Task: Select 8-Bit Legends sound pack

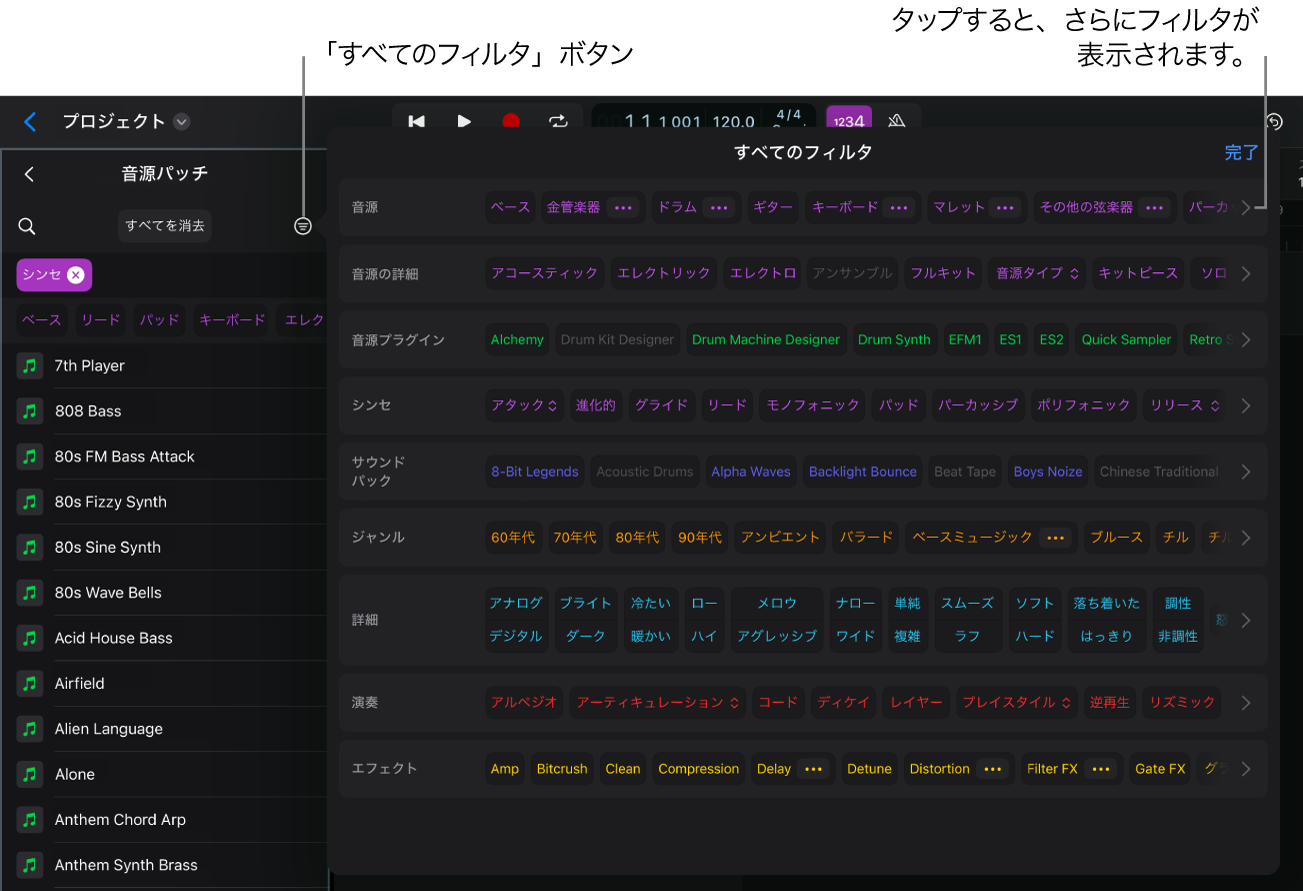Action: [535, 472]
